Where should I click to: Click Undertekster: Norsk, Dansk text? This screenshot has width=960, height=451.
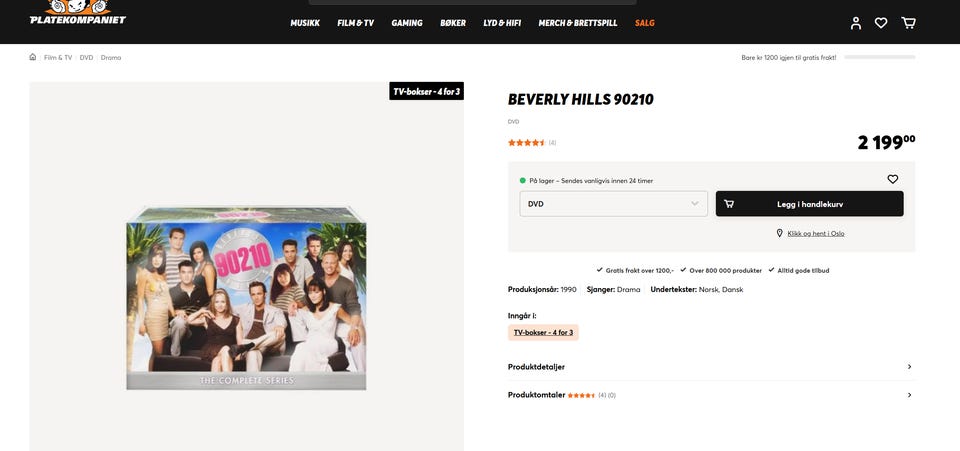[x=697, y=289]
